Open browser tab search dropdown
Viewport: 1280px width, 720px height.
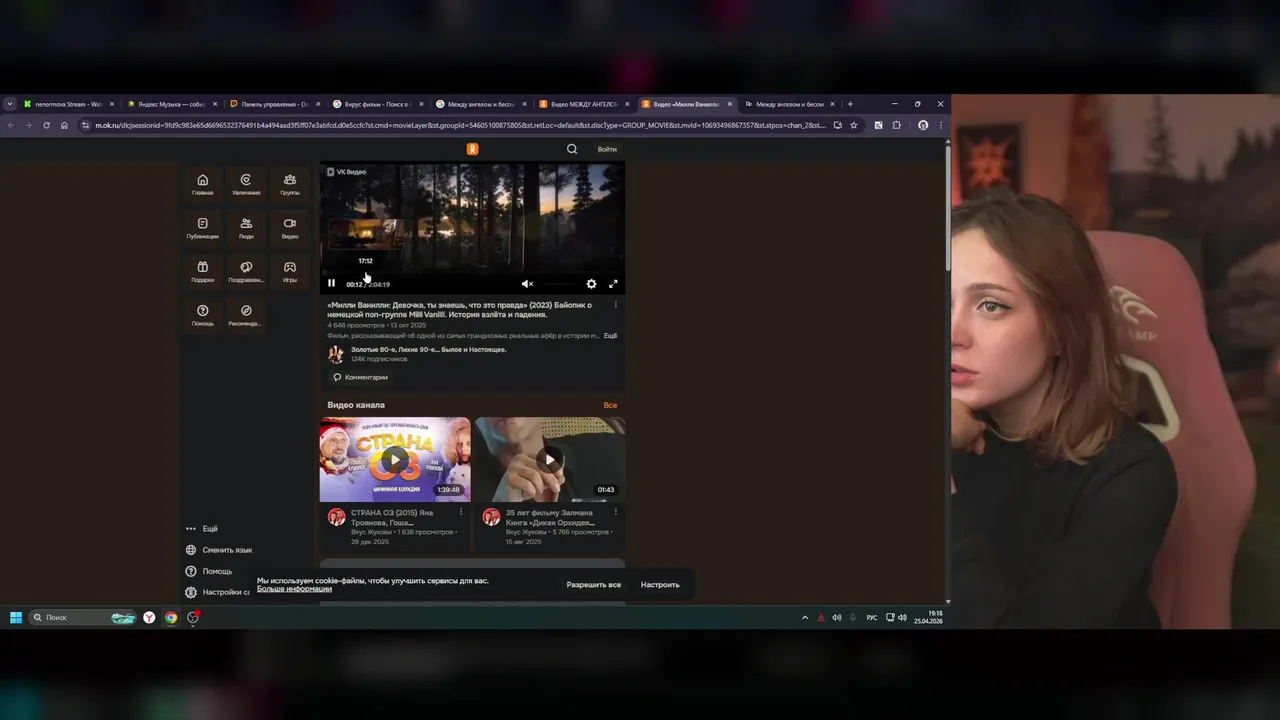10,104
